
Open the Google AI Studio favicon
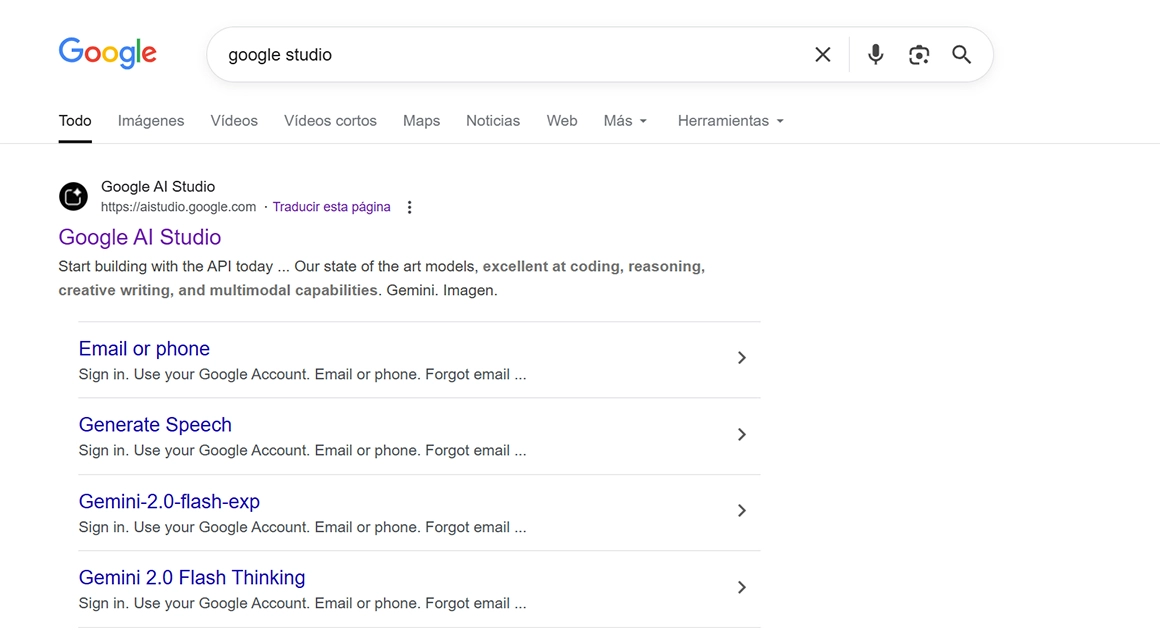pos(73,197)
